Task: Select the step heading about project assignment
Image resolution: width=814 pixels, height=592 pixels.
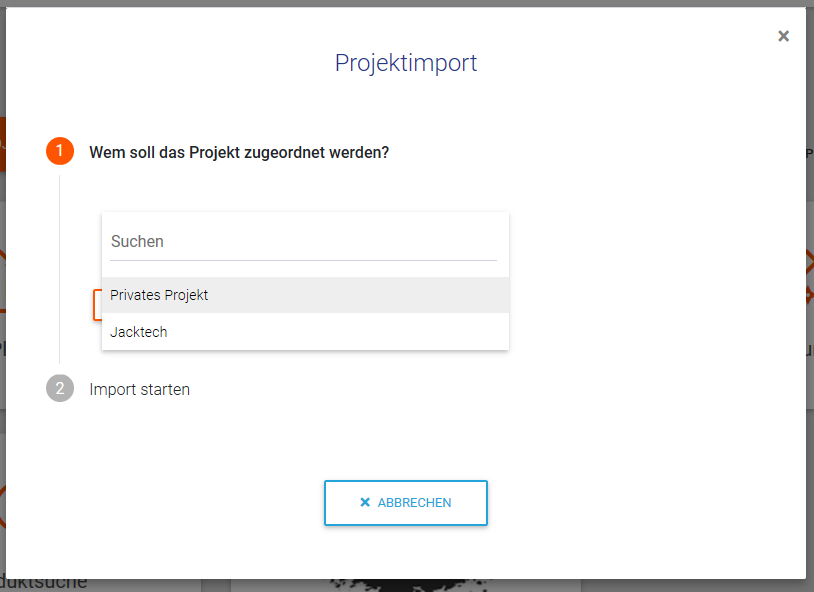Action: (239, 153)
